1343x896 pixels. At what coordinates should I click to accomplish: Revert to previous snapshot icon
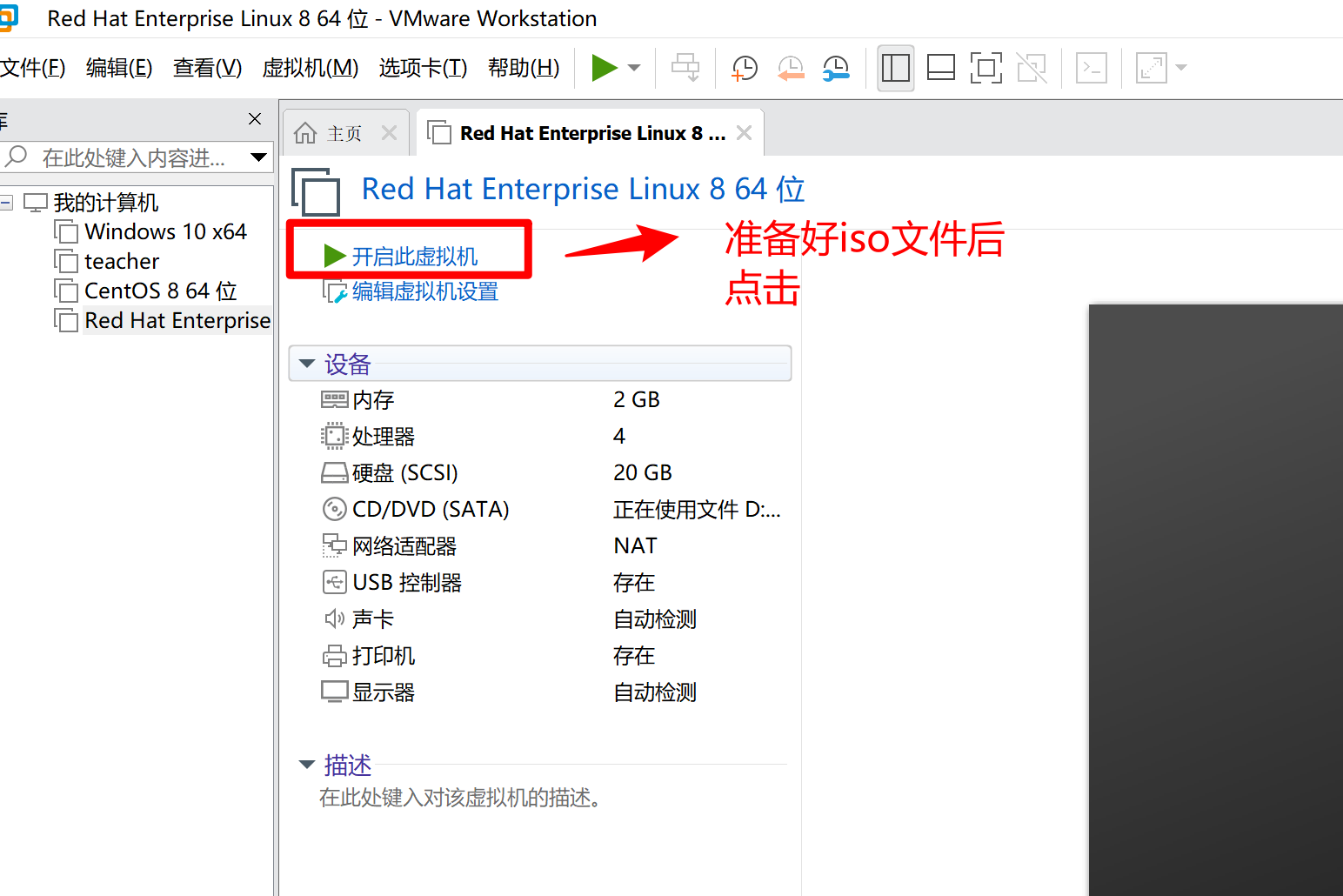click(791, 68)
